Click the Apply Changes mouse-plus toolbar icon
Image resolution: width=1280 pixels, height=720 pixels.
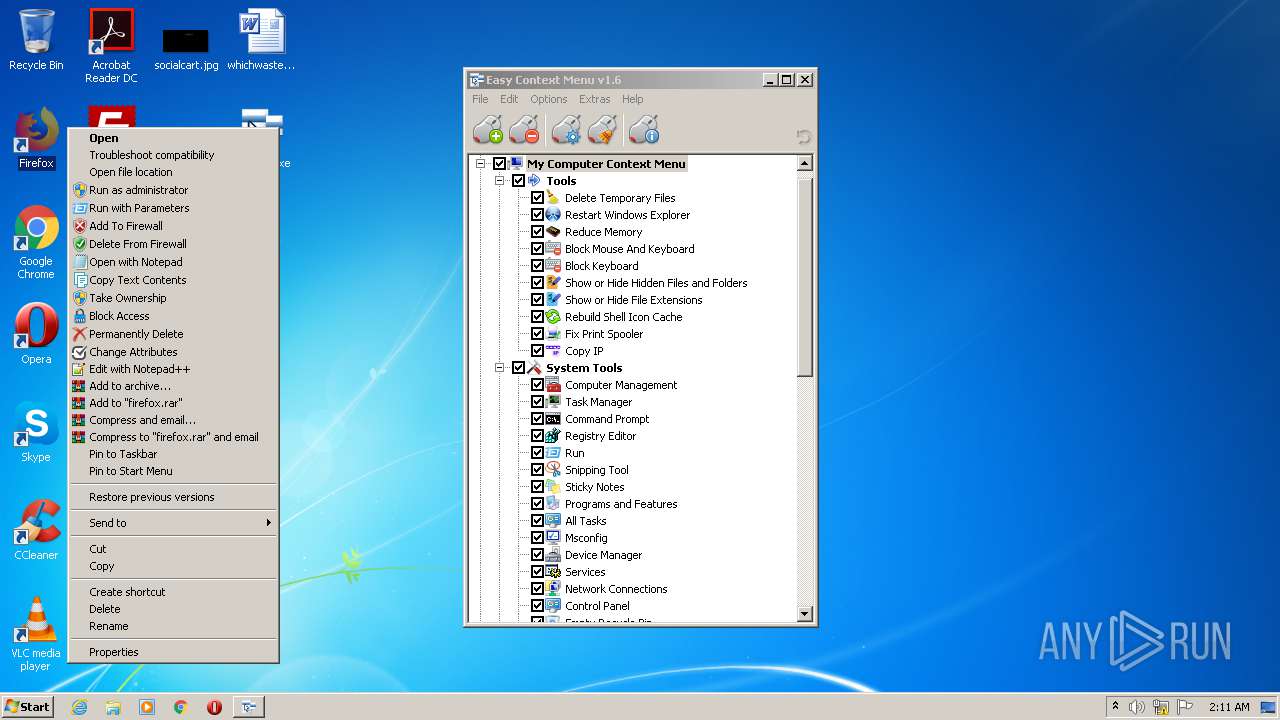pyautogui.click(x=488, y=130)
